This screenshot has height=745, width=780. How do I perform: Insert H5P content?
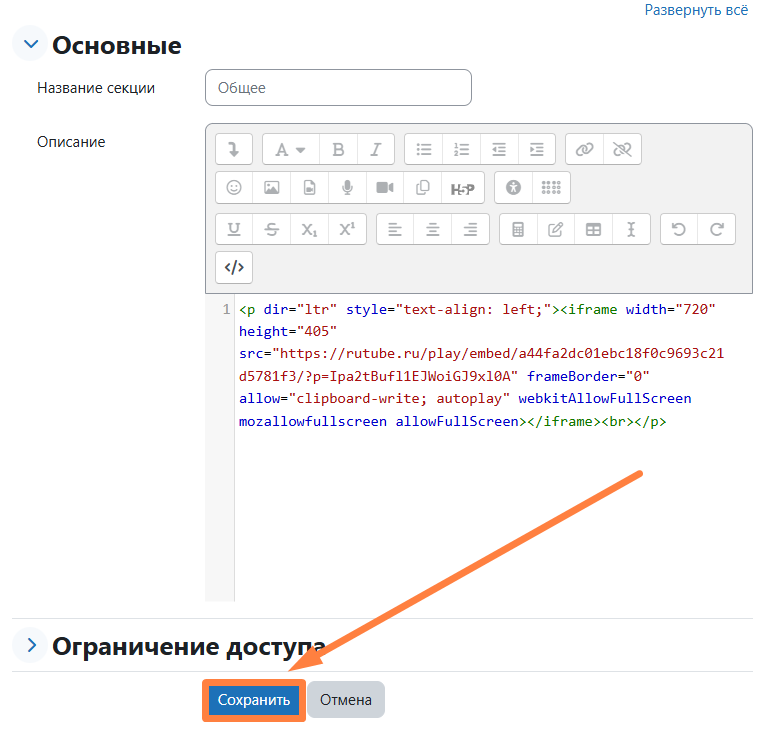tap(461, 188)
